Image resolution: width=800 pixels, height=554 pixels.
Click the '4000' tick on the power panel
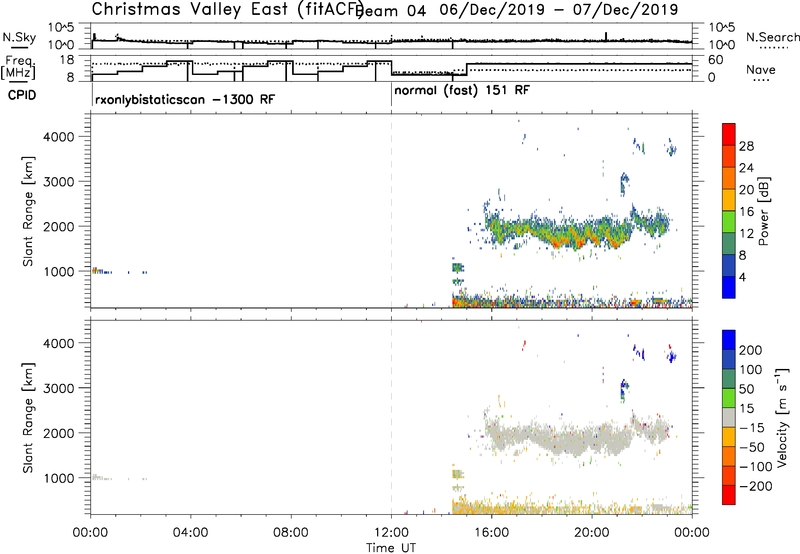(x=59, y=137)
